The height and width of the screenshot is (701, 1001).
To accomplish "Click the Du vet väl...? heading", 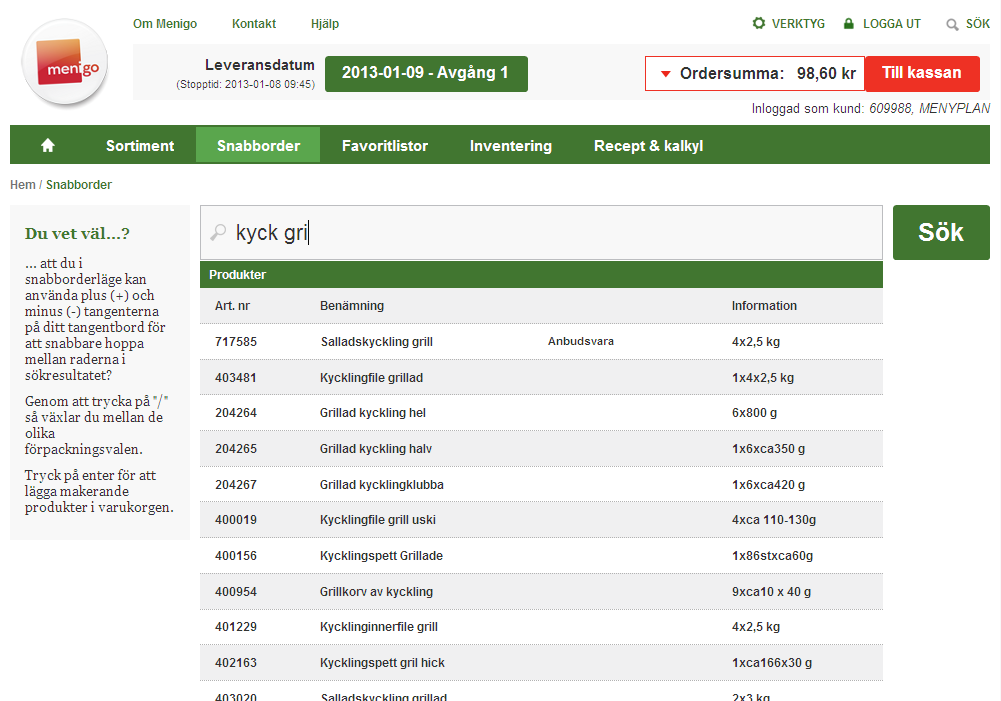I will coord(77,234).
